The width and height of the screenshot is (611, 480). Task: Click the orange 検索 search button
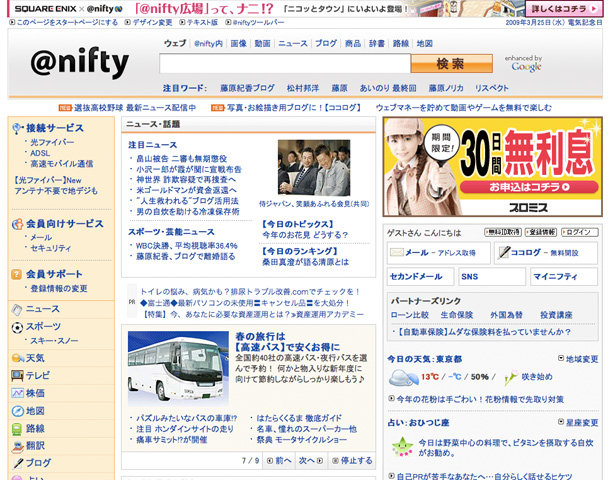tap(452, 64)
